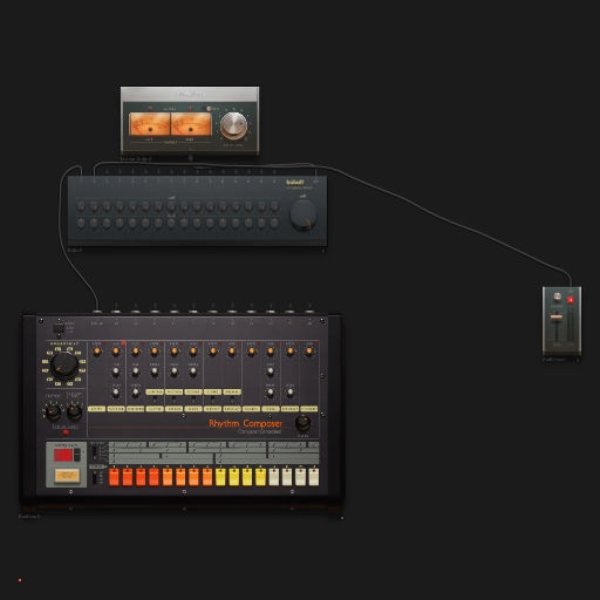Image resolution: width=600 pixels, height=600 pixels.
Task: Click the red button on the small right-hand device
Action: pos(570,300)
